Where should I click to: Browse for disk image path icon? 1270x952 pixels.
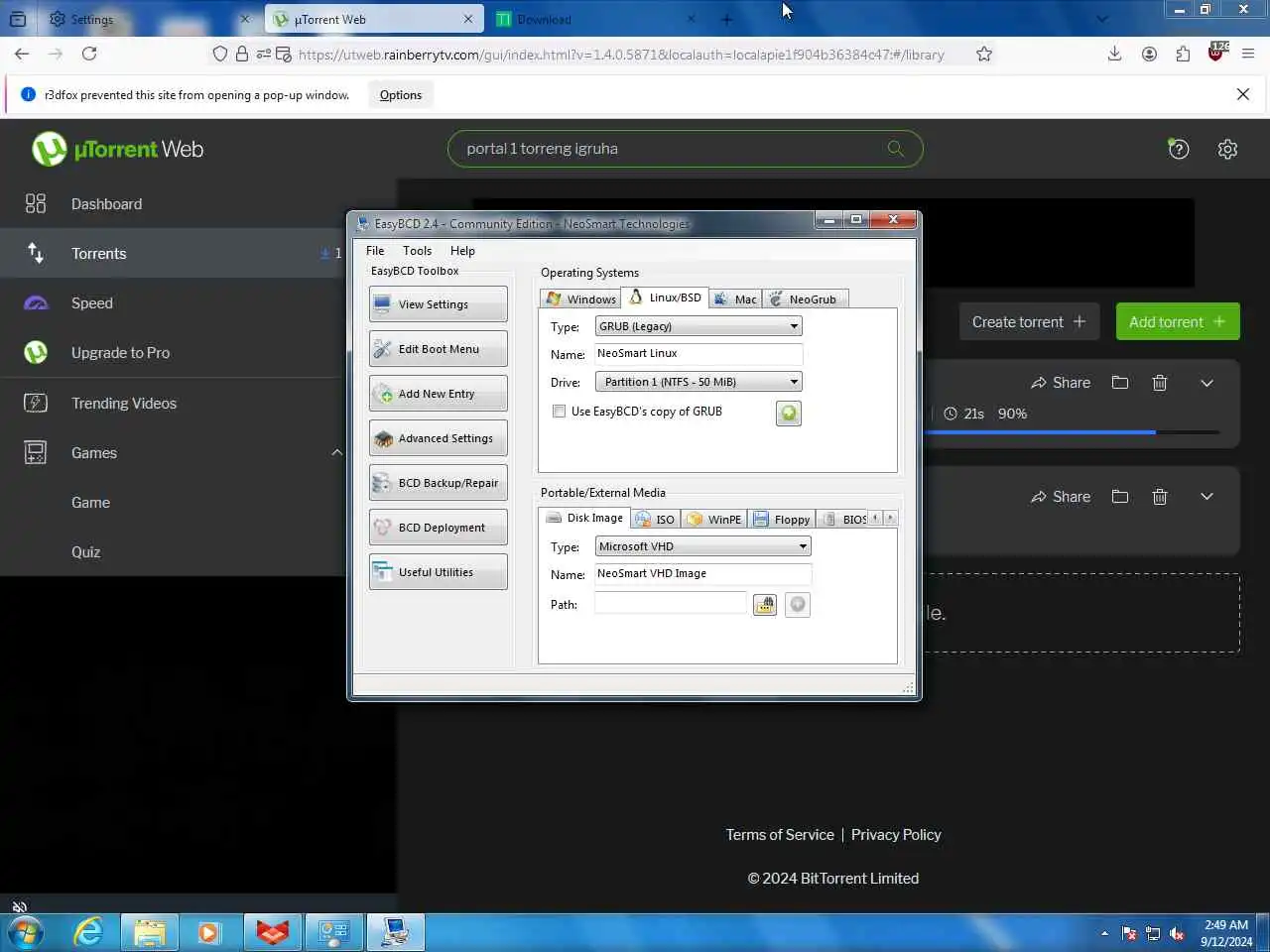point(765,605)
